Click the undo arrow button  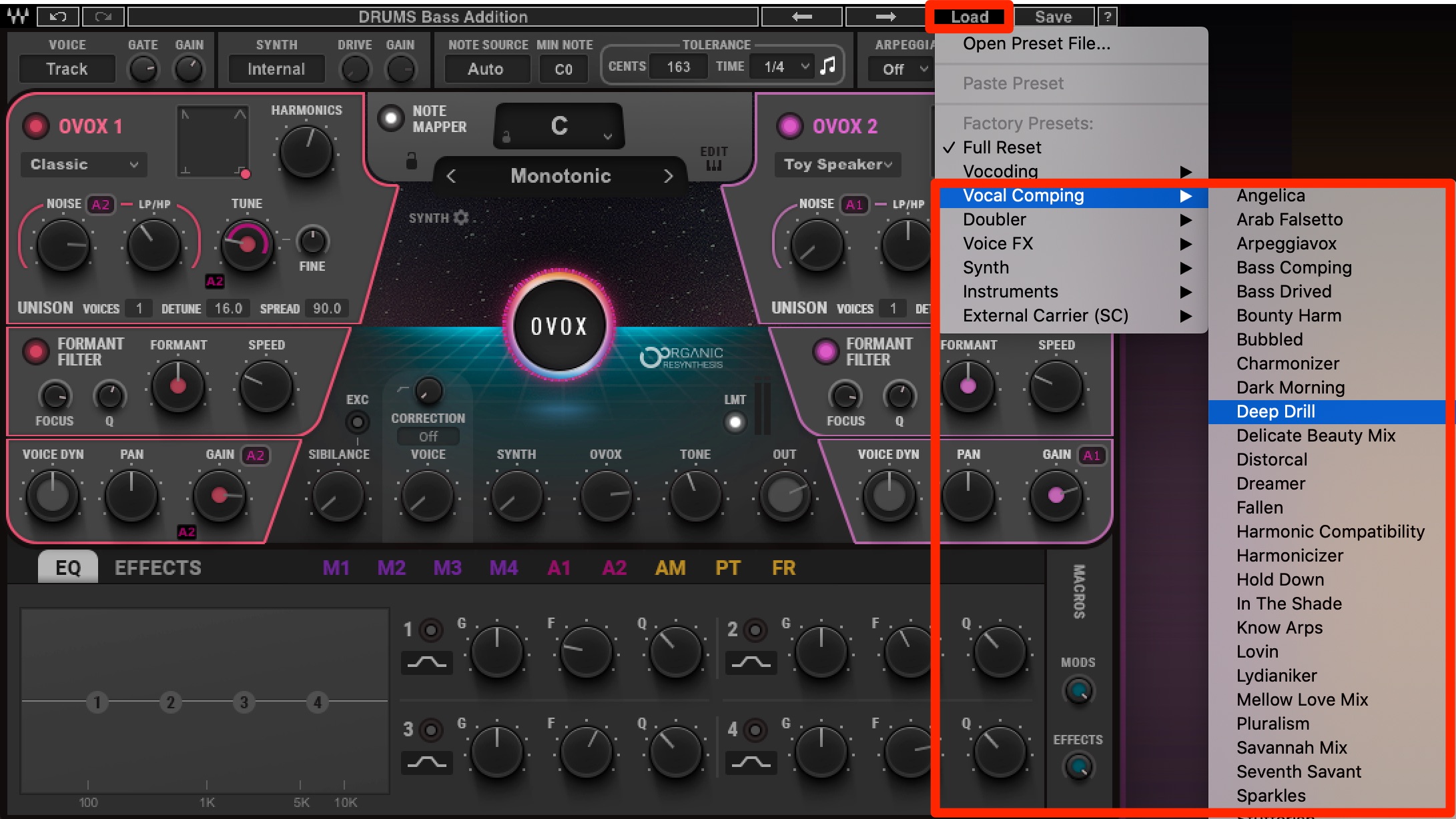pyautogui.click(x=58, y=16)
